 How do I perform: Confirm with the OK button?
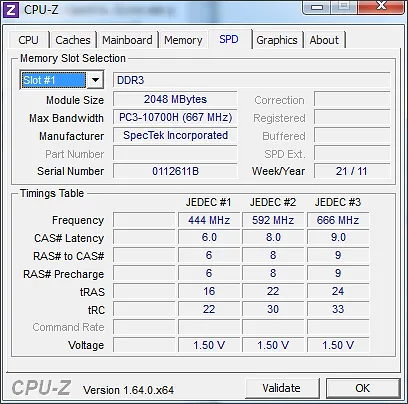pyautogui.click(x=363, y=388)
